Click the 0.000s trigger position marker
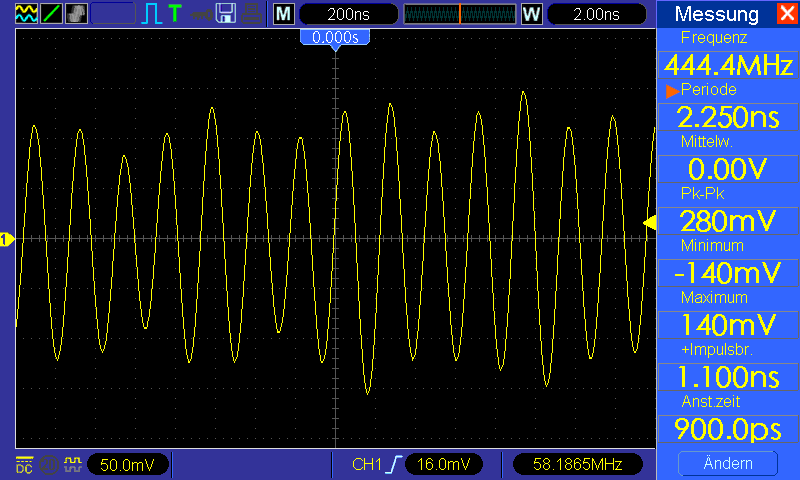The width and height of the screenshot is (800, 480). tap(335, 38)
